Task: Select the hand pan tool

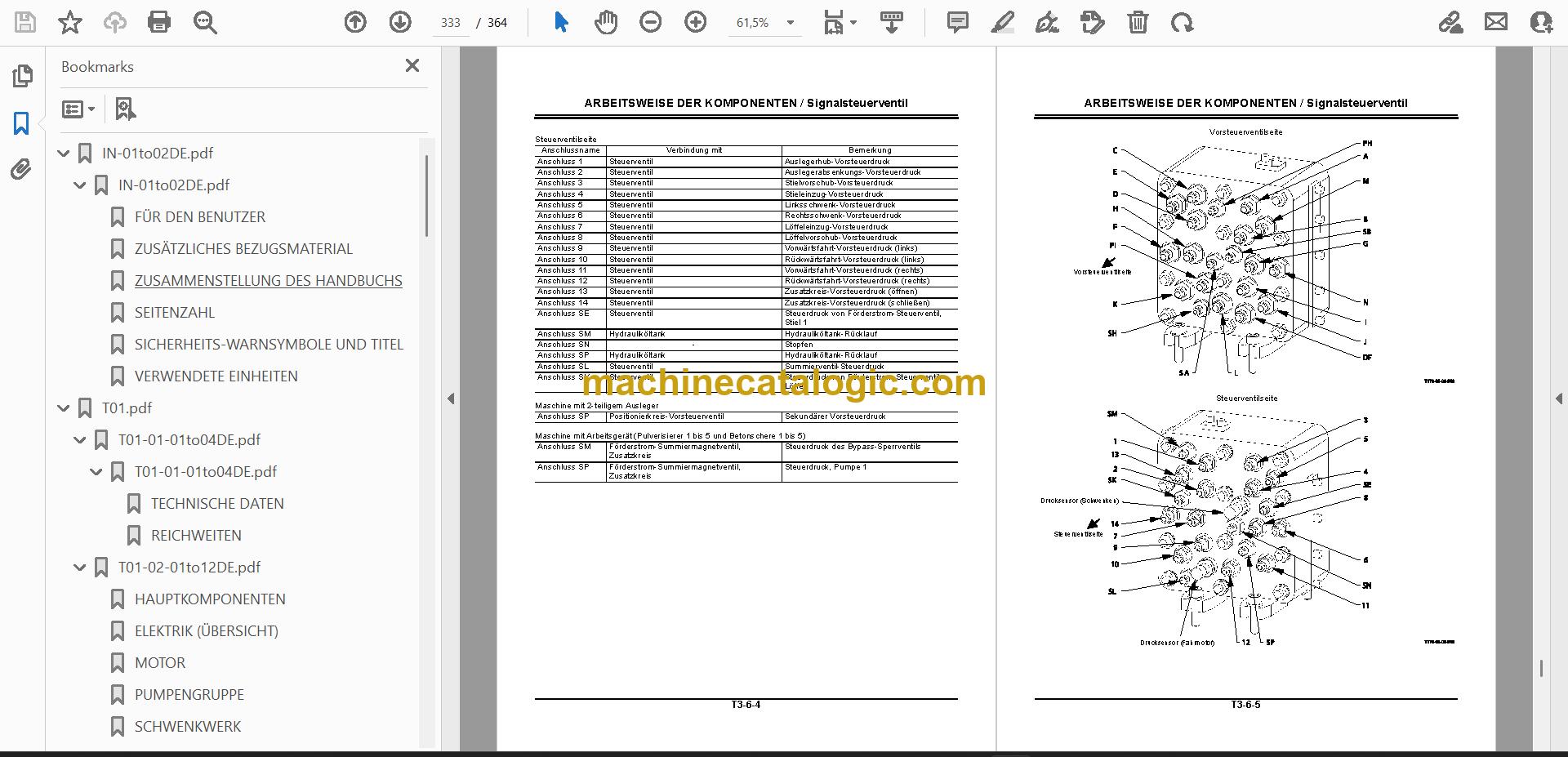Action: pos(606,22)
